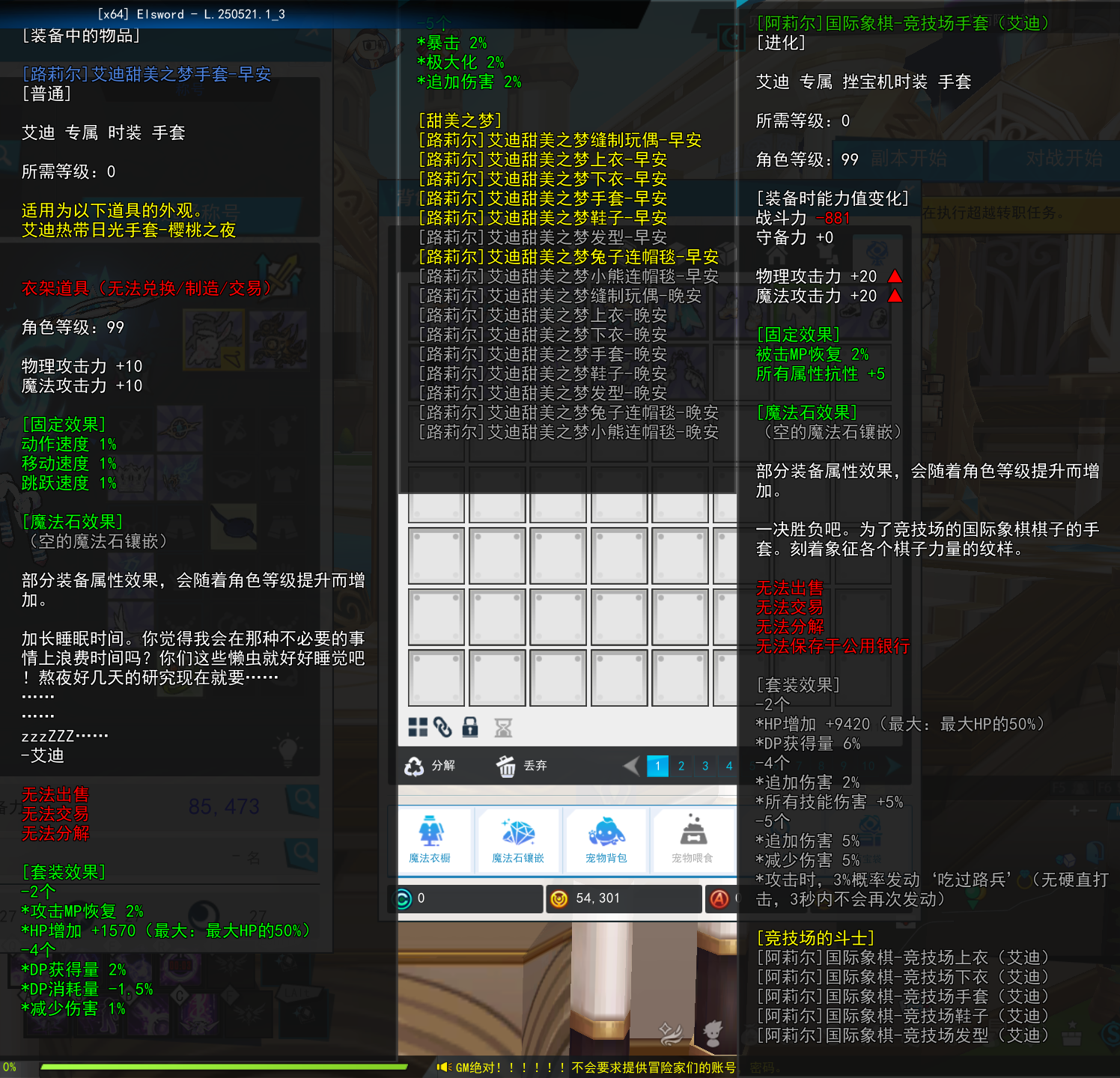Open 魔法石镶嵌 gem socketing
Viewport: 1120px width, 1078px height.
tap(518, 839)
